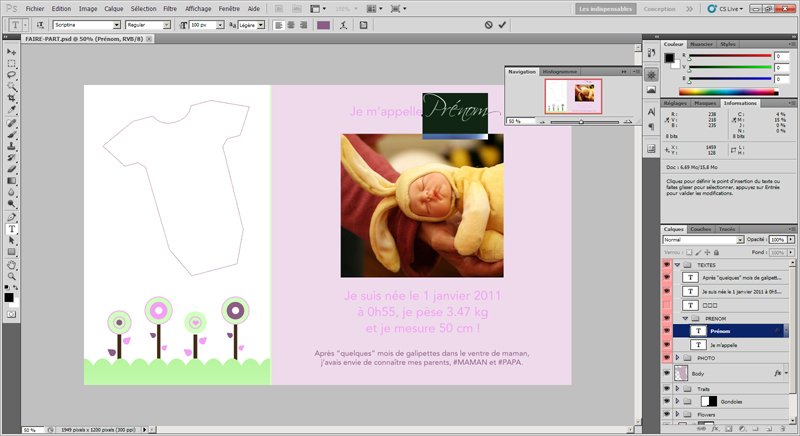Select the Lasso tool
Screen dimensions: 800x436
tap(11, 74)
